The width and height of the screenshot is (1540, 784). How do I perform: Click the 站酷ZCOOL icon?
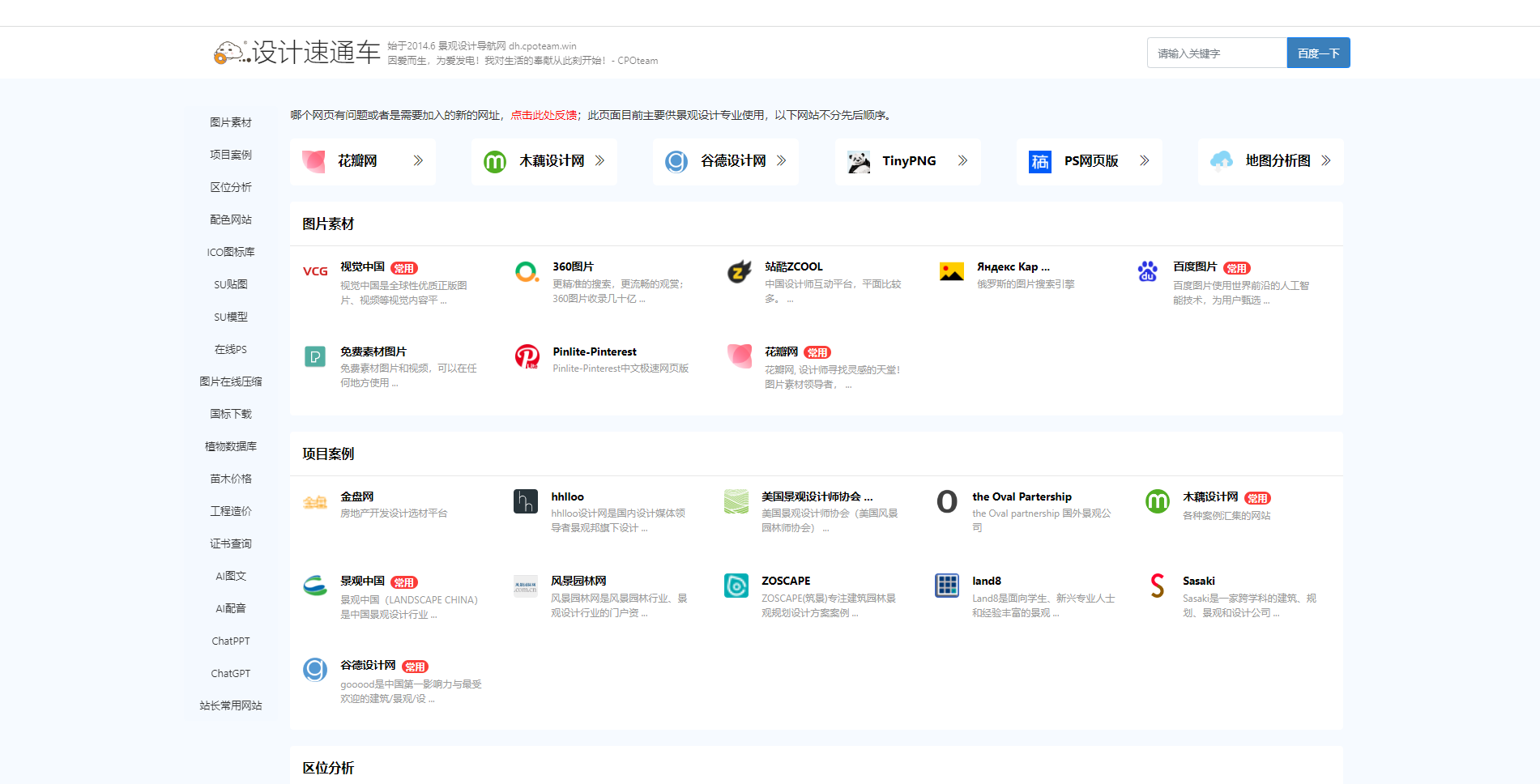coord(739,271)
